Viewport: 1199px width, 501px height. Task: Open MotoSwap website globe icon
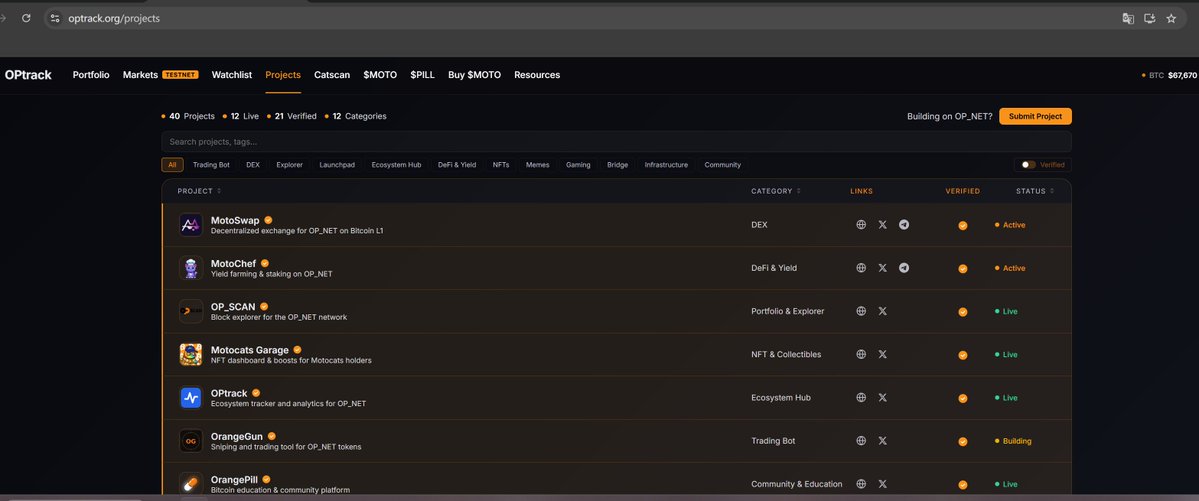(861, 225)
